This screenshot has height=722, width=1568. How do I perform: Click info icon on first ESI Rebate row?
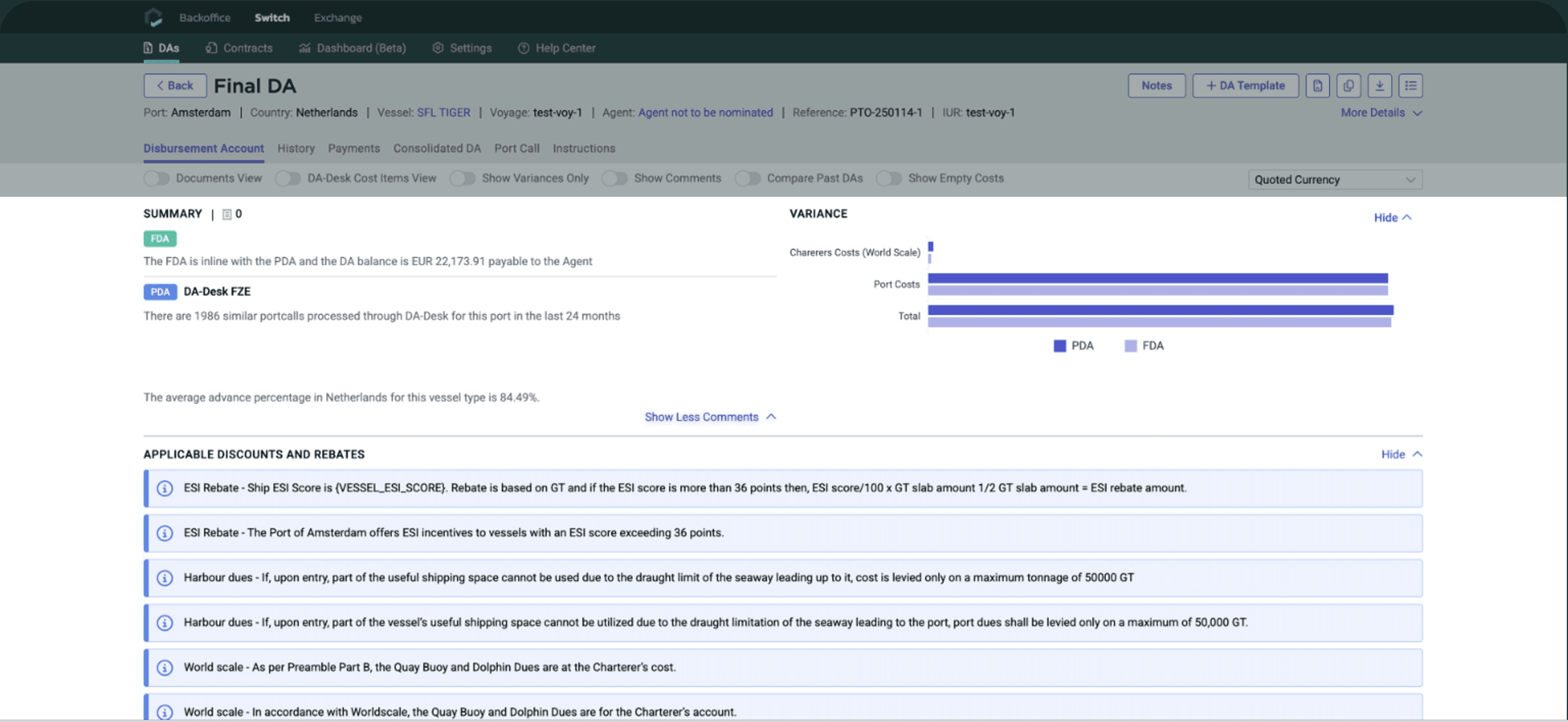(x=164, y=488)
